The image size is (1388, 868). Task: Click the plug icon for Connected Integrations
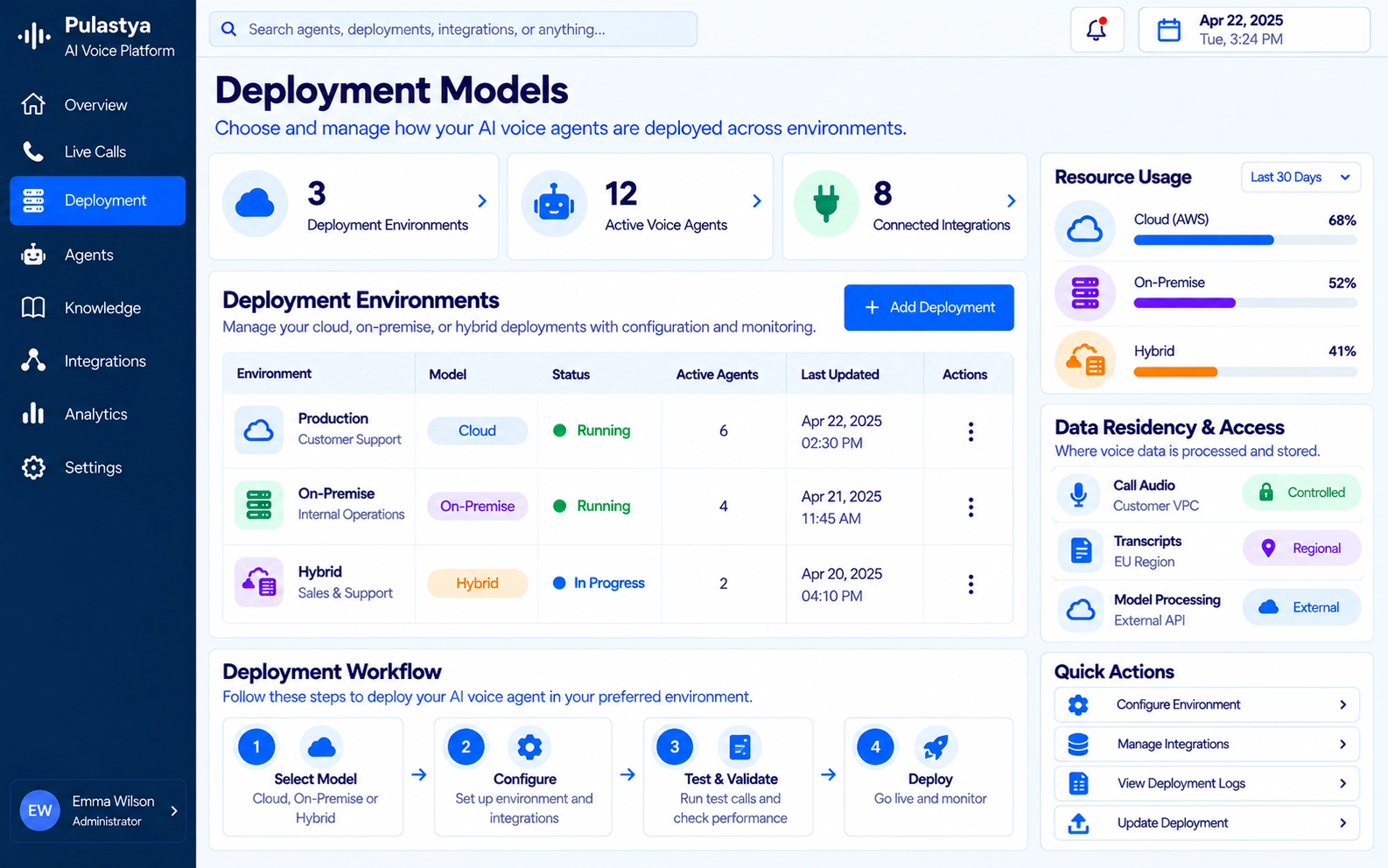point(826,204)
